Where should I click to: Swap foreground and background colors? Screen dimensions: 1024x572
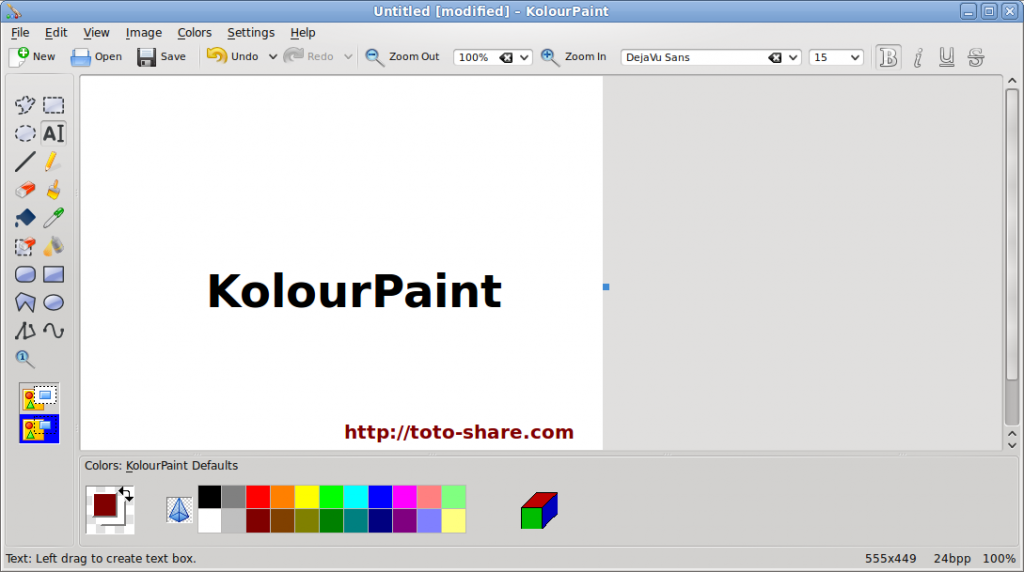[126, 494]
